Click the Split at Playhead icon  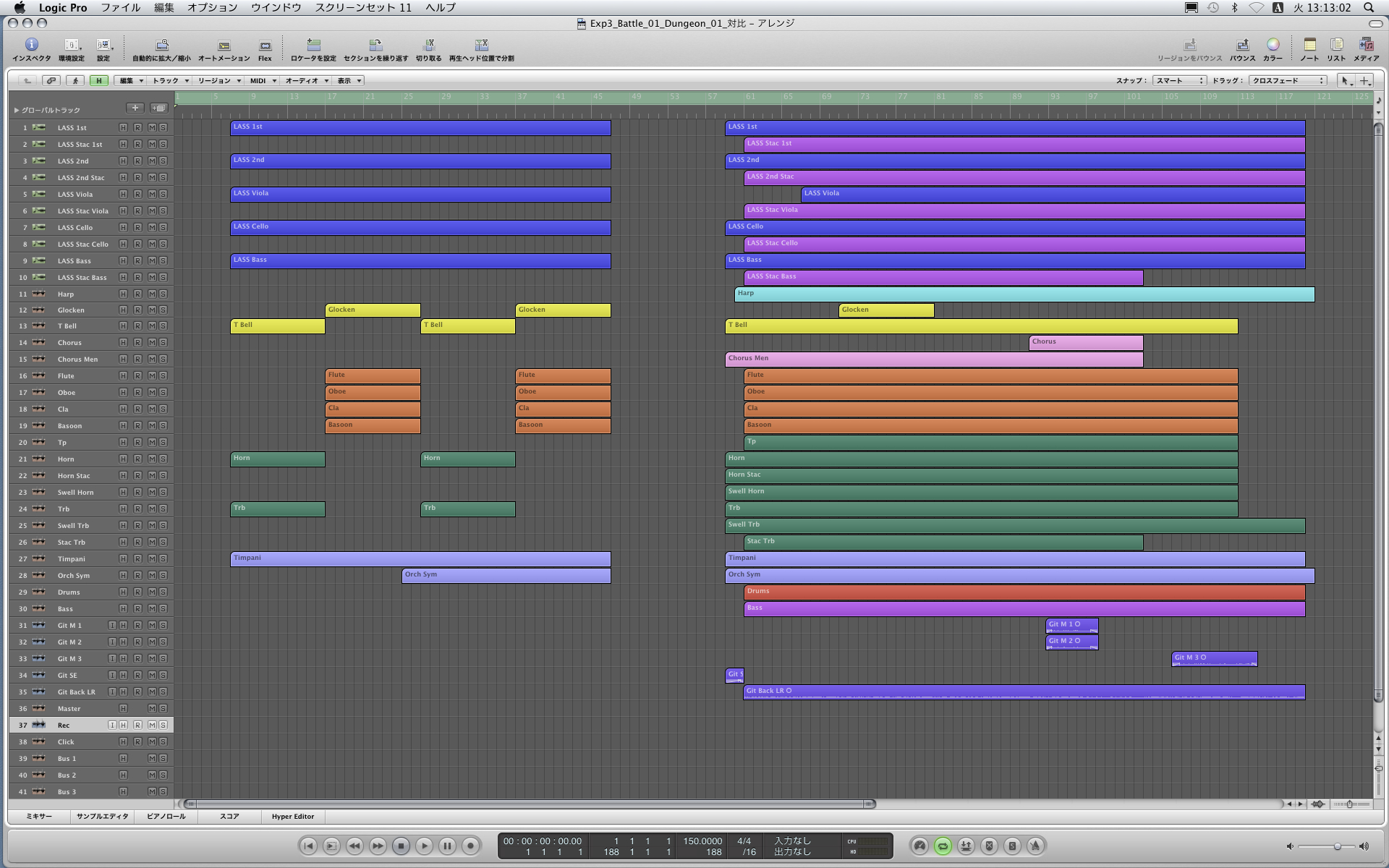coord(481,46)
